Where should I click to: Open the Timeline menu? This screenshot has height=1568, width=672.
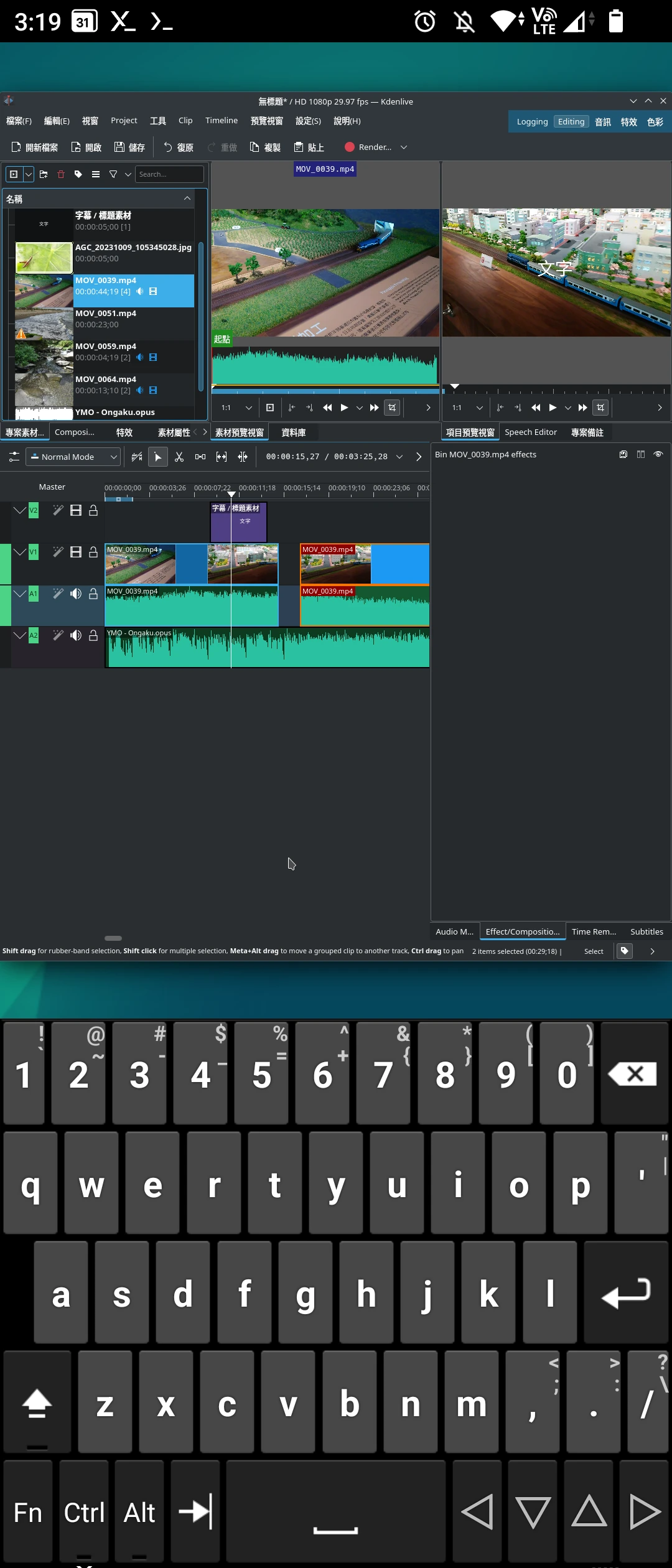(x=222, y=121)
